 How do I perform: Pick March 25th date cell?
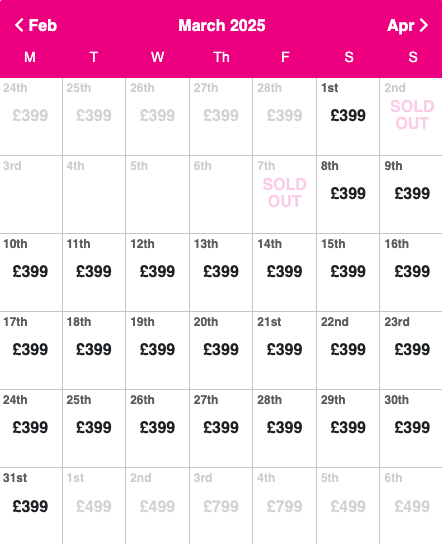tap(94, 429)
